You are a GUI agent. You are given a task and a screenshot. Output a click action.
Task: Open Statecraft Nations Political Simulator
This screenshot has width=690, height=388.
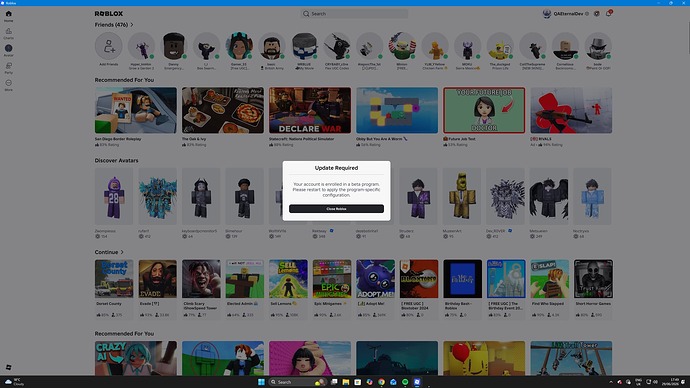click(310, 110)
